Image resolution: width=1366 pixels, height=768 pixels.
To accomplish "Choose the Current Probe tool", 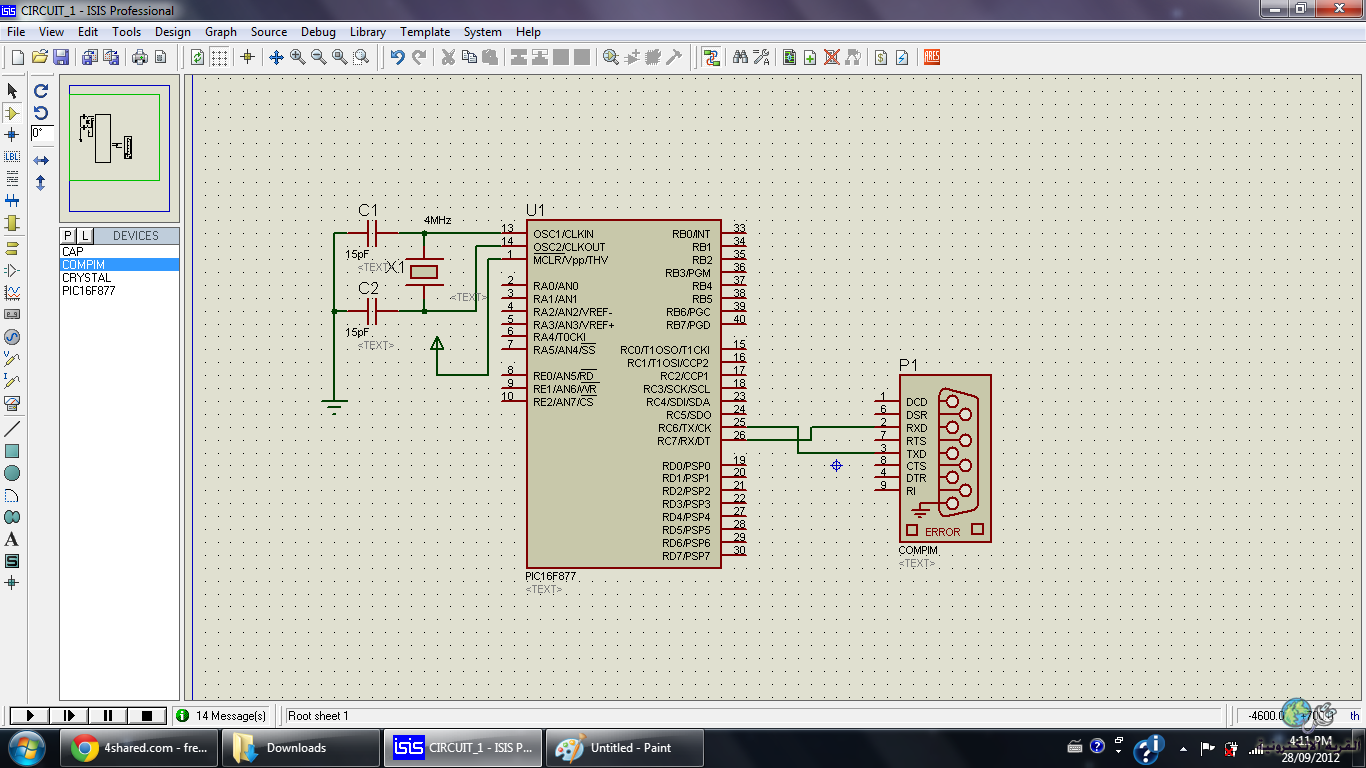I will 12,381.
